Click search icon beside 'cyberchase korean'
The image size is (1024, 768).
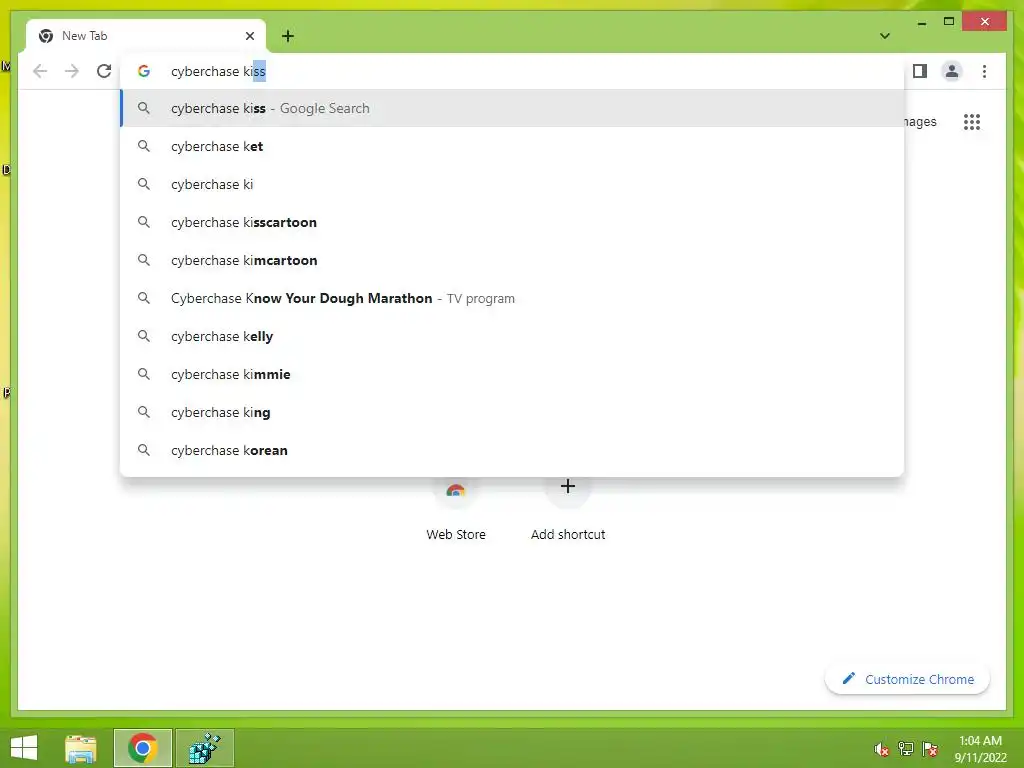tap(144, 450)
